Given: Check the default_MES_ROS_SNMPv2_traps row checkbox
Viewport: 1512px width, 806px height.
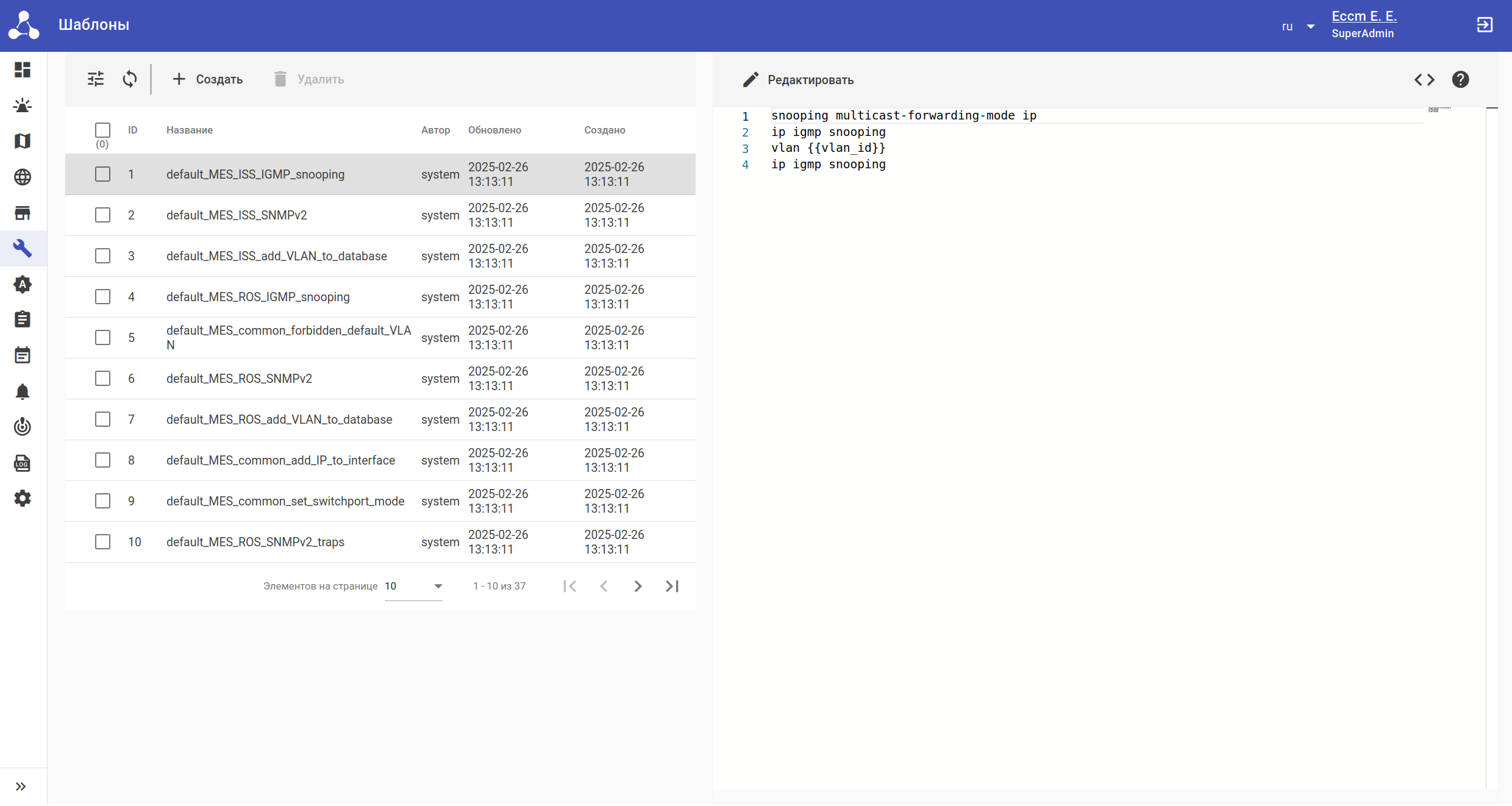Looking at the screenshot, I should coord(102,542).
